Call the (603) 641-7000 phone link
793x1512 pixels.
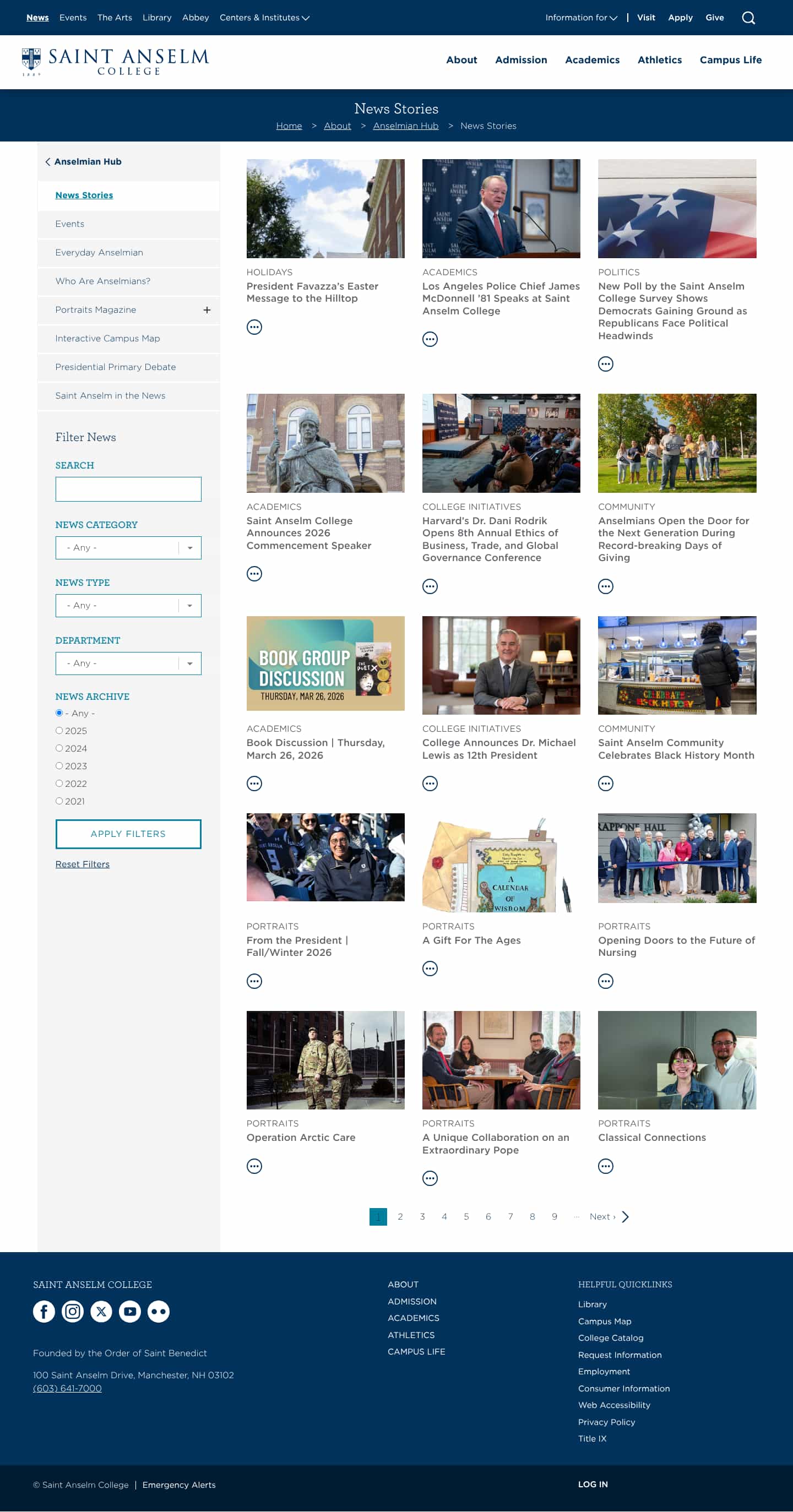click(x=67, y=1388)
